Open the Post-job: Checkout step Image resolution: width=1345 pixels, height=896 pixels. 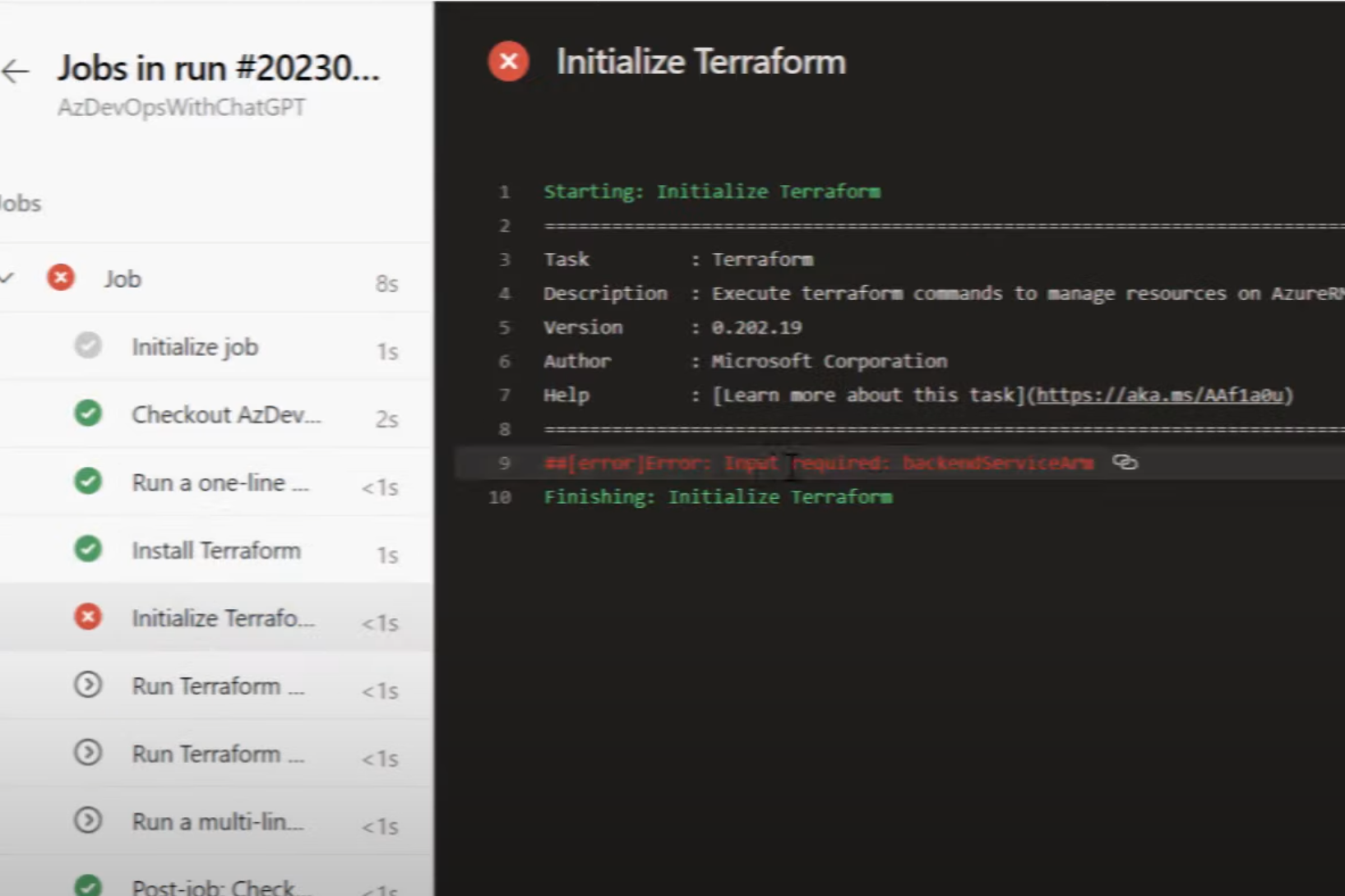[220, 886]
